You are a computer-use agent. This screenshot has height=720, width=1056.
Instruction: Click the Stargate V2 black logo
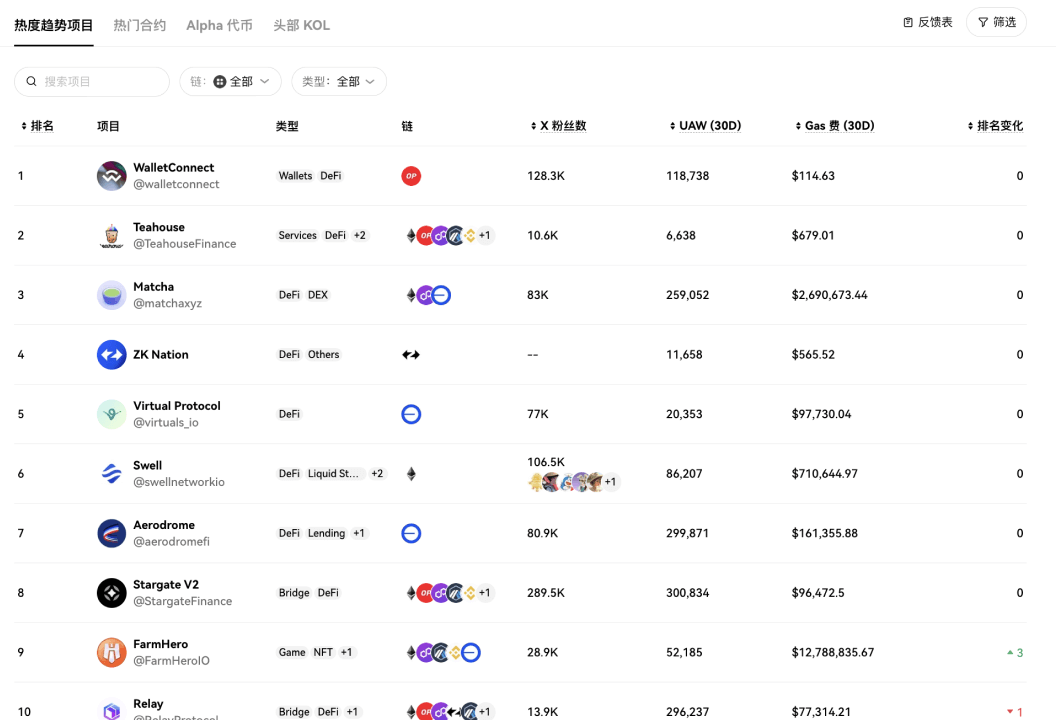[111, 593]
